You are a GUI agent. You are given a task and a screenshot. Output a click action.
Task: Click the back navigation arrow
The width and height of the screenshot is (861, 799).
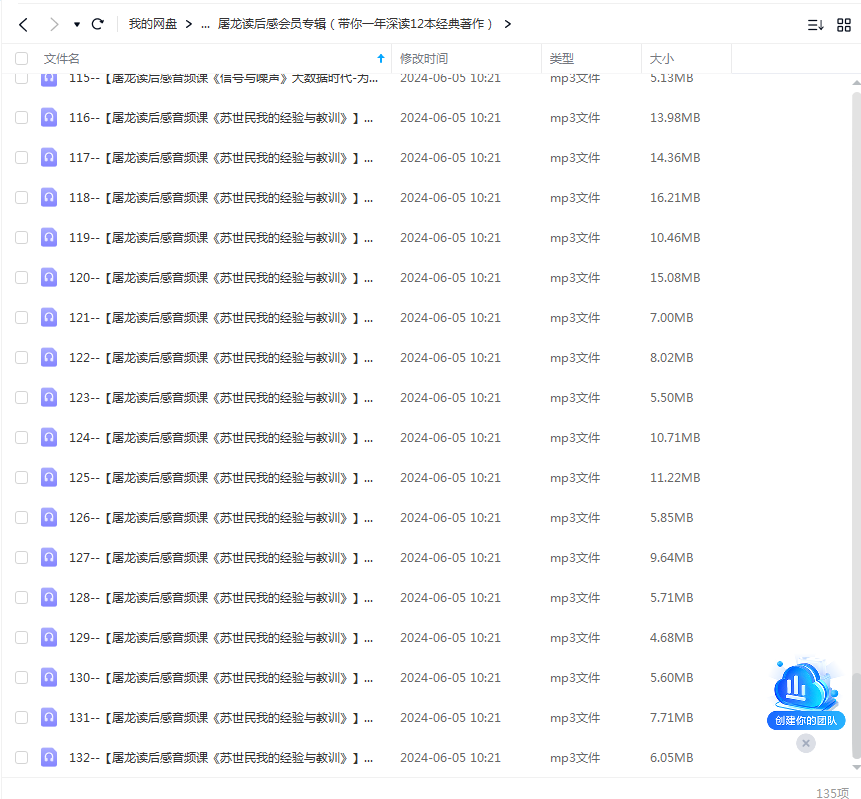tap(22, 23)
